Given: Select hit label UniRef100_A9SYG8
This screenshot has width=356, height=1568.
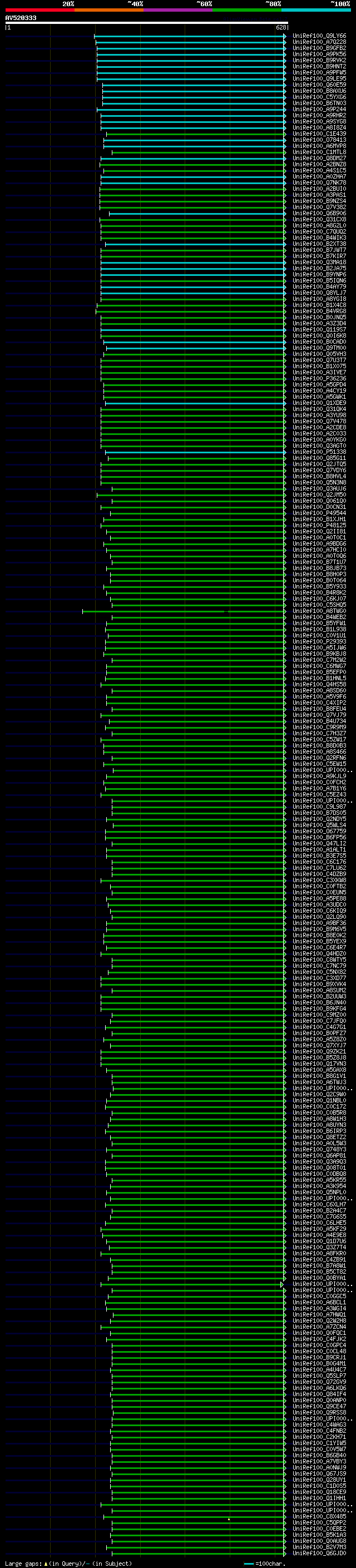Looking at the screenshot, I should pyautogui.click(x=319, y=122).
